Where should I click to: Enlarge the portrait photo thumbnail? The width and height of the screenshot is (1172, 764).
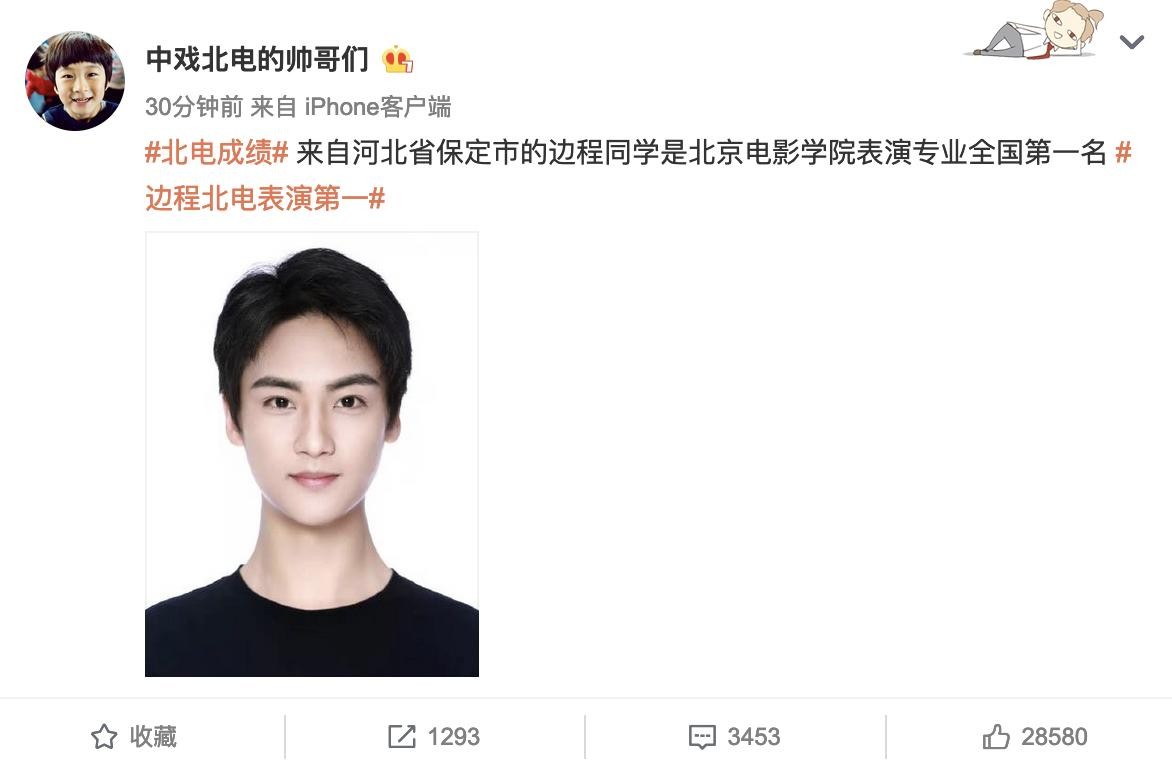click(x=312, y=455)
